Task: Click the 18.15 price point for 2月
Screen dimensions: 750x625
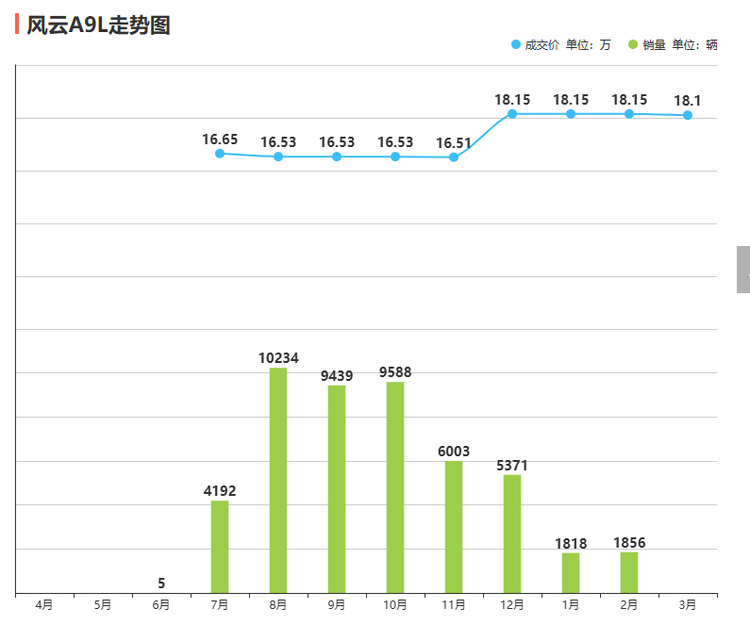Action: [x=629, y=114]
